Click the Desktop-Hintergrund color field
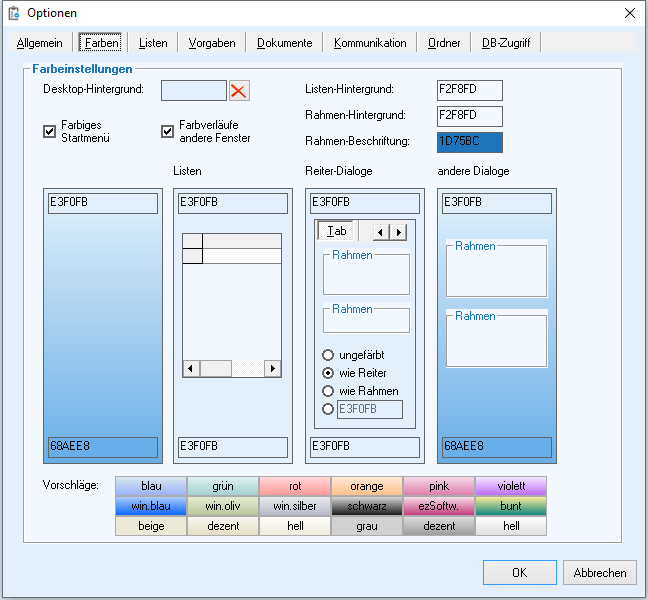Image resolution: width=648 pixels, height=600 pixels. click(x=194, y=90)
